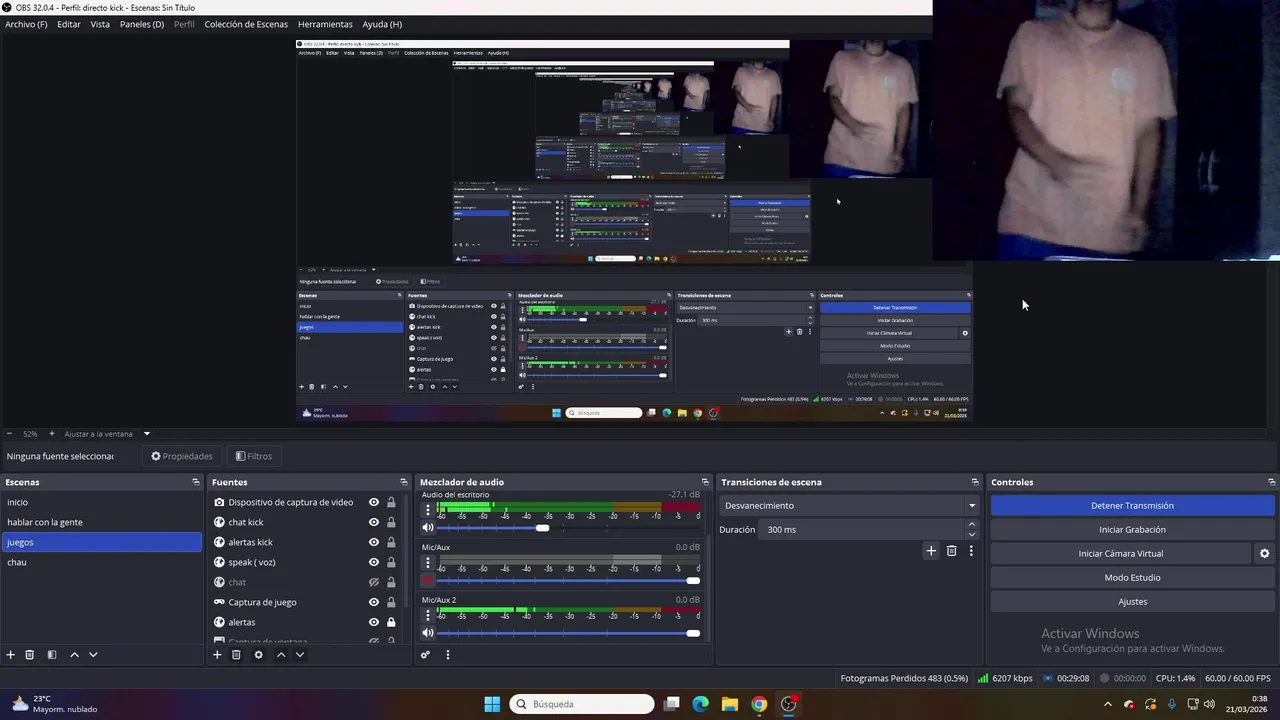Open Audio del escritorio channel options dots
The width and height of the screenshot is (1280, 720).
pos(428,509)
